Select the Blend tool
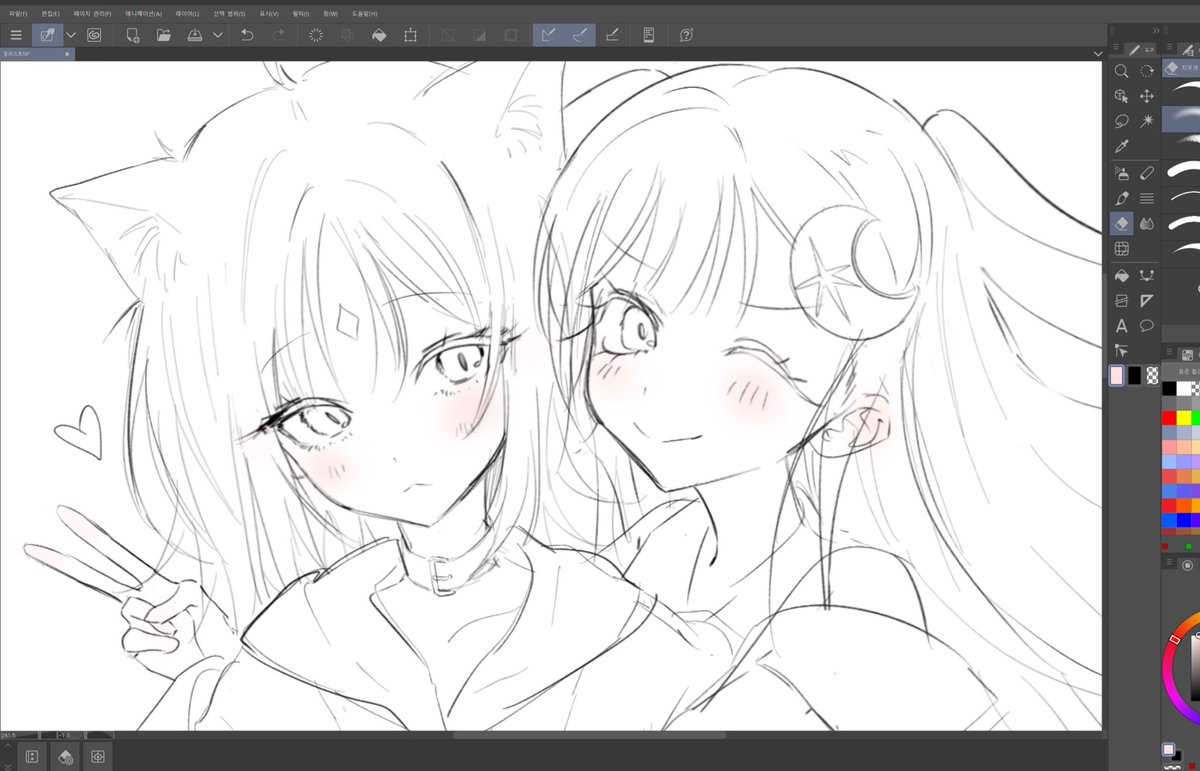 pos(1146,223)
